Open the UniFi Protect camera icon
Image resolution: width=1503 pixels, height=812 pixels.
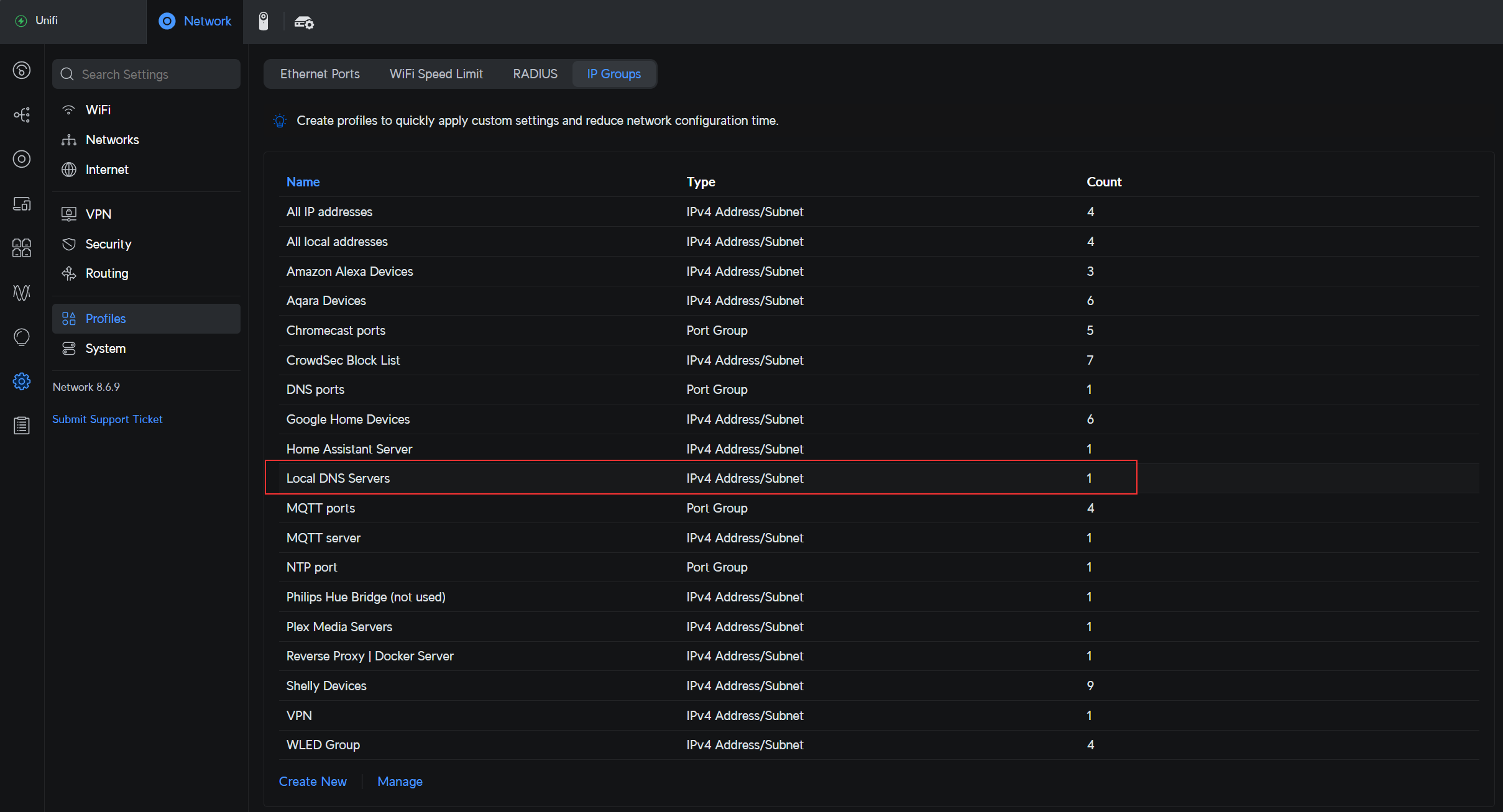264,21
